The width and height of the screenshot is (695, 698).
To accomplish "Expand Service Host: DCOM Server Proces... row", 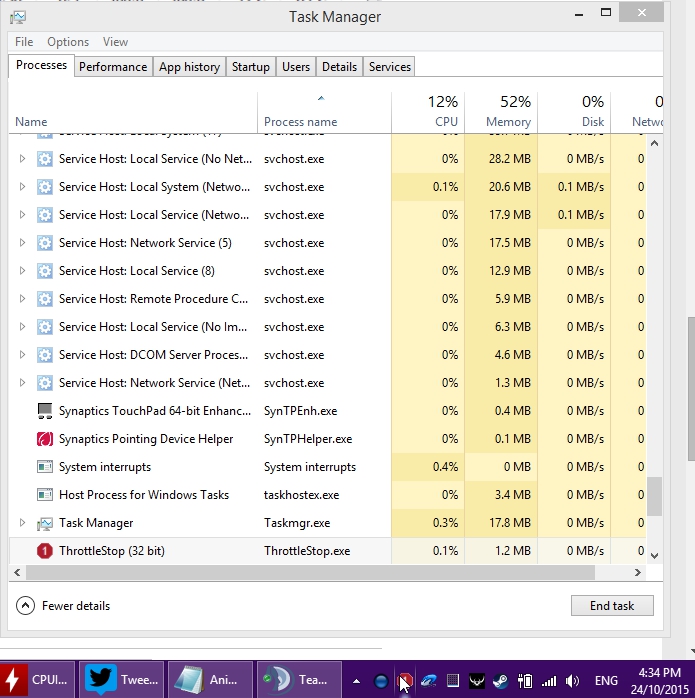I will [22, 355].
